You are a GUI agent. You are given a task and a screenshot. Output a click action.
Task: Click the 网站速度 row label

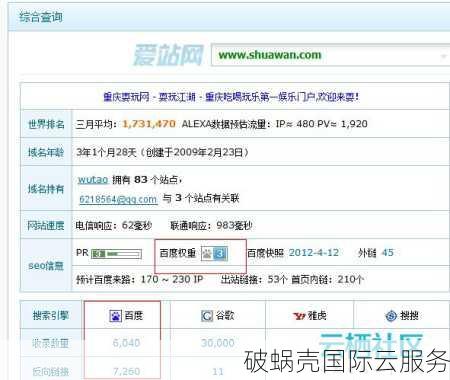click(x=46, y=226)
